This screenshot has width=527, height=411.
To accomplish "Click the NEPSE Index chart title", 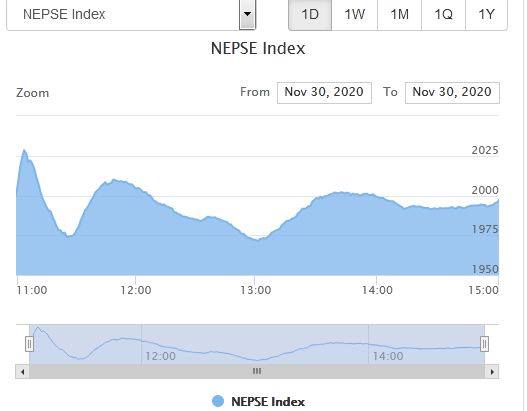I will coord(258,48).
